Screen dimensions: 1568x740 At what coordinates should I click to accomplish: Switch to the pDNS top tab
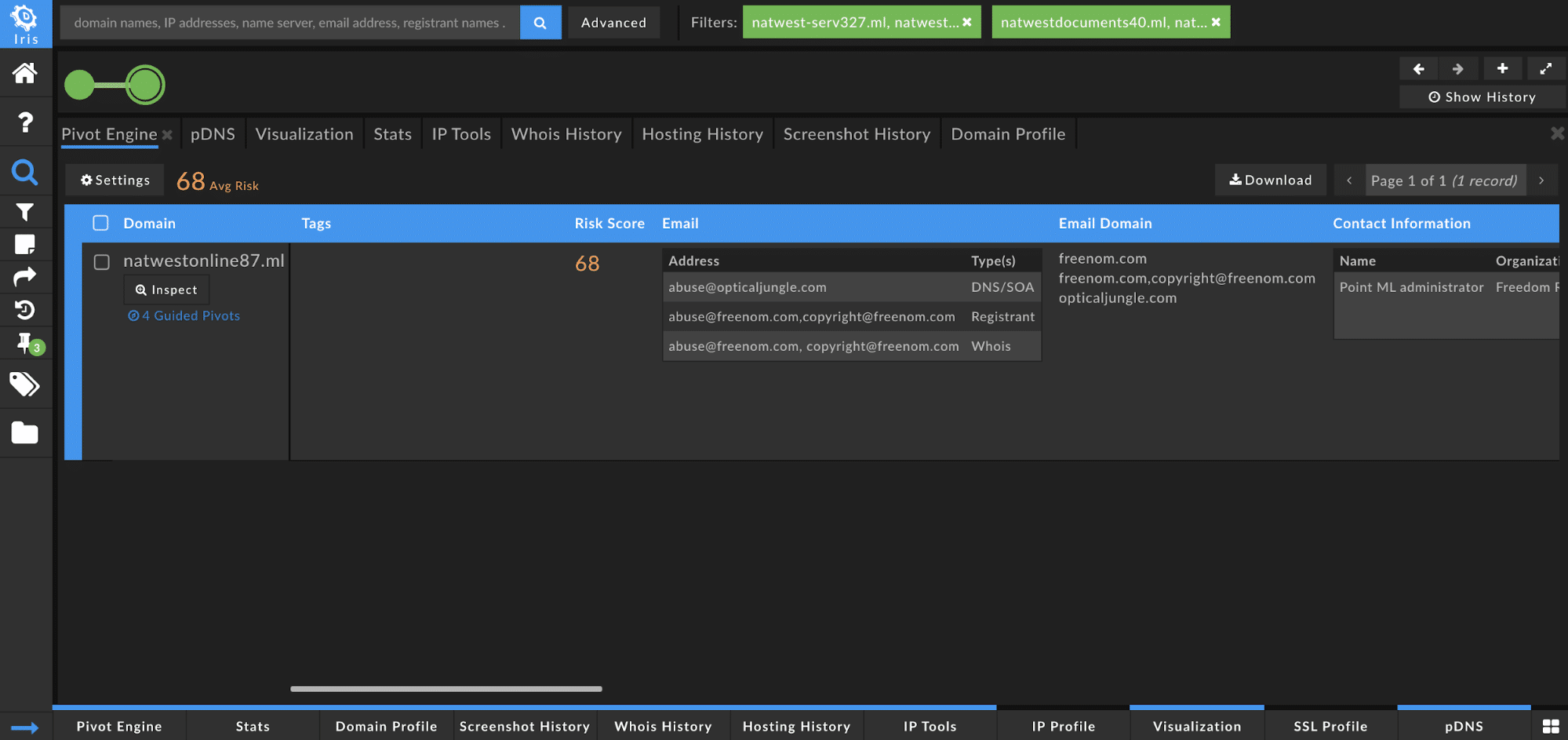pos(213,134)
